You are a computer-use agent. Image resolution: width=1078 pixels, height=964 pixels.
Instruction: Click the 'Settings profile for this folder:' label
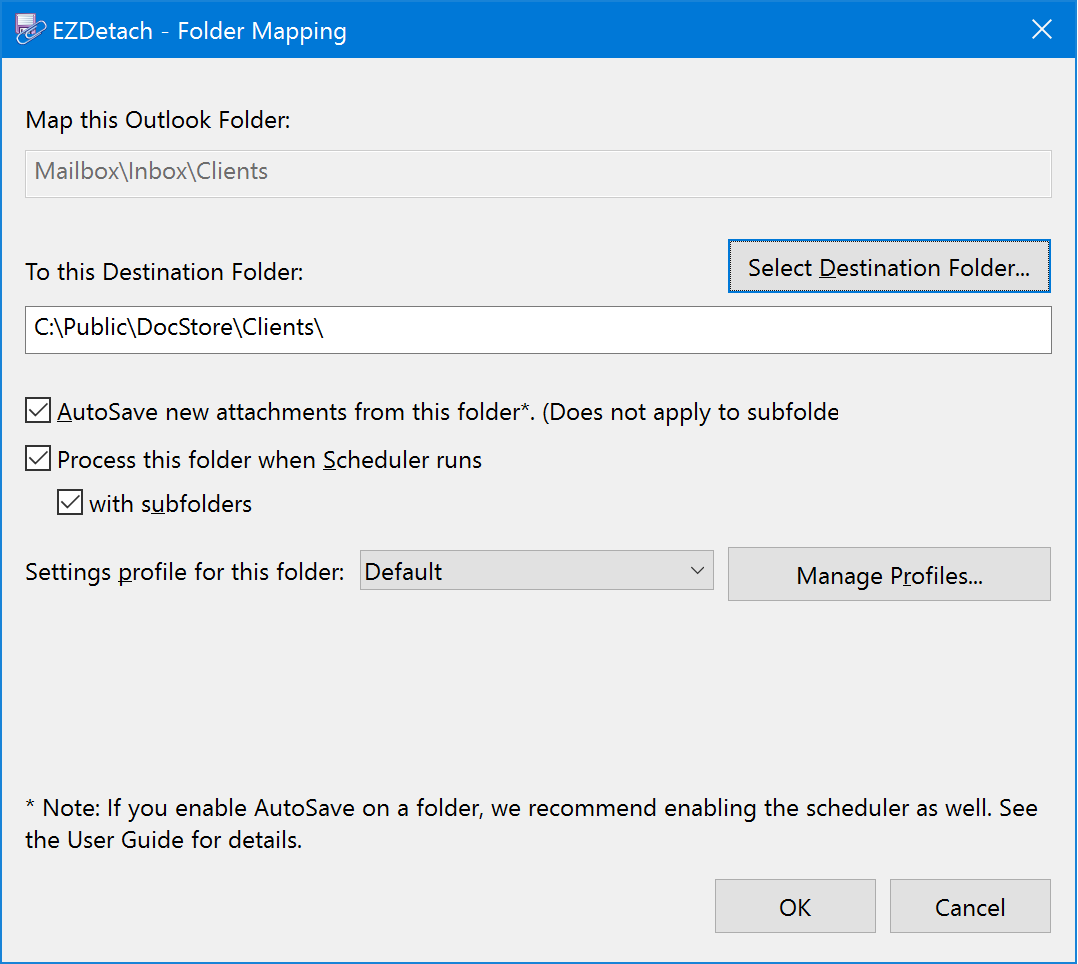coord(185,572)
